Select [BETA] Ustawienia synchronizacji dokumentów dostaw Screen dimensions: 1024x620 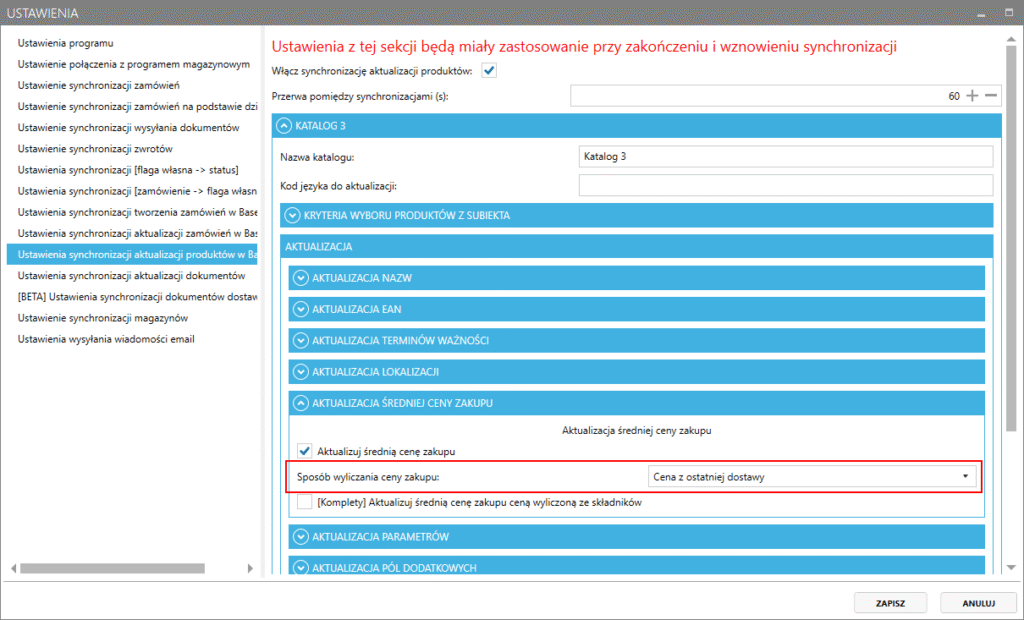(x=137, y=297)
